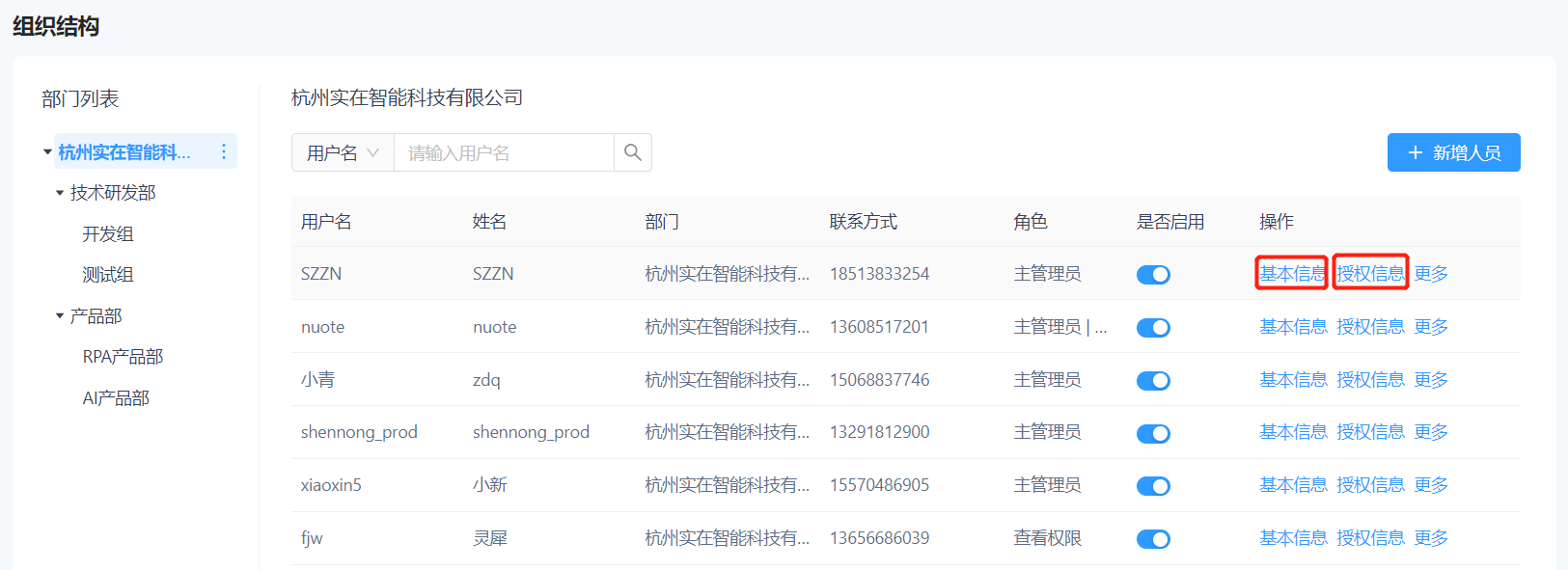Viewport: 1568px width, 570px height.
Task: Click the 新增人员 add button
Action: point(1453,152)
